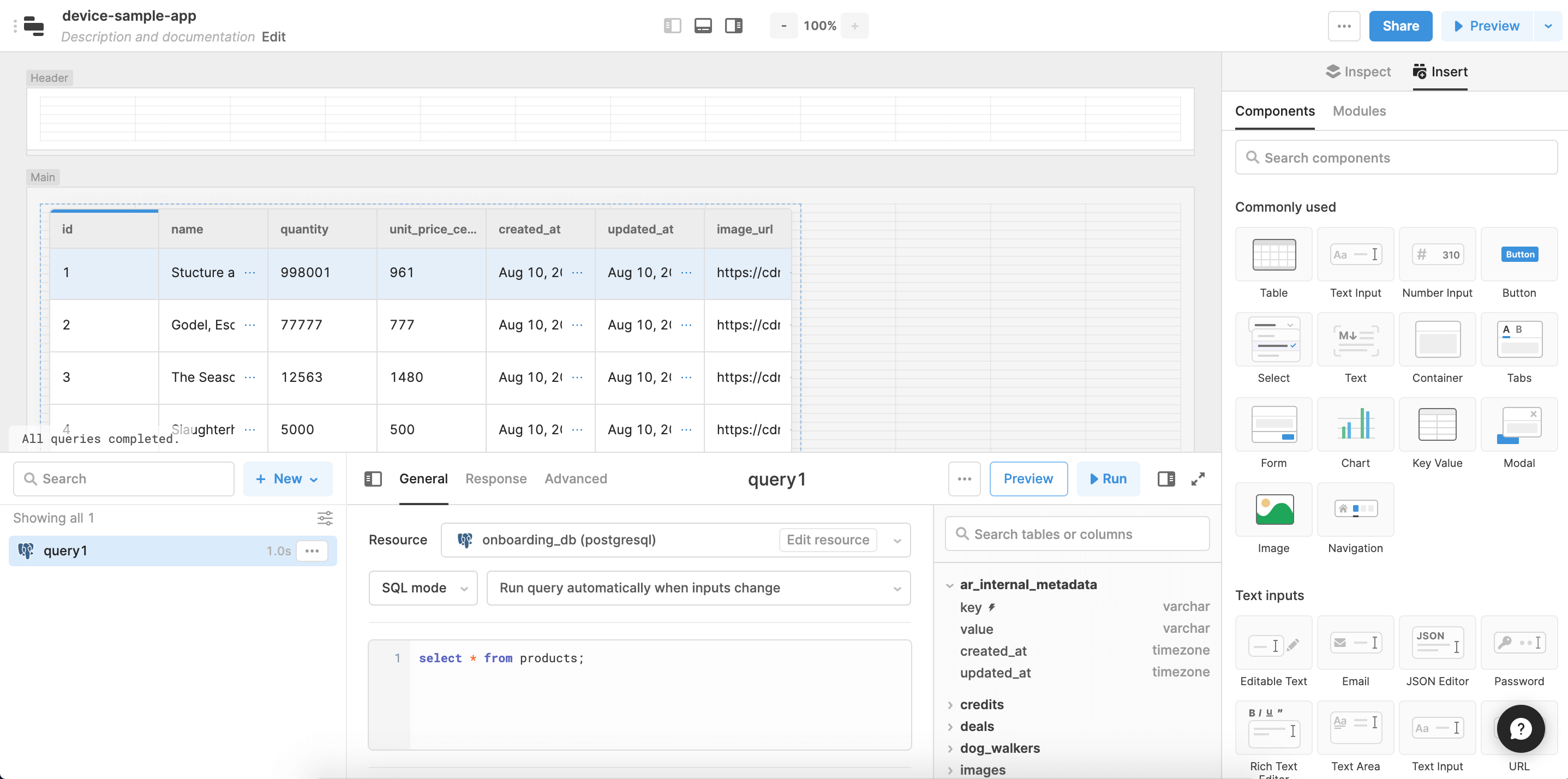This screenshot has height=779, width=1568.
Task: Open the help question mark button
Action: [x=1520, y=728]
